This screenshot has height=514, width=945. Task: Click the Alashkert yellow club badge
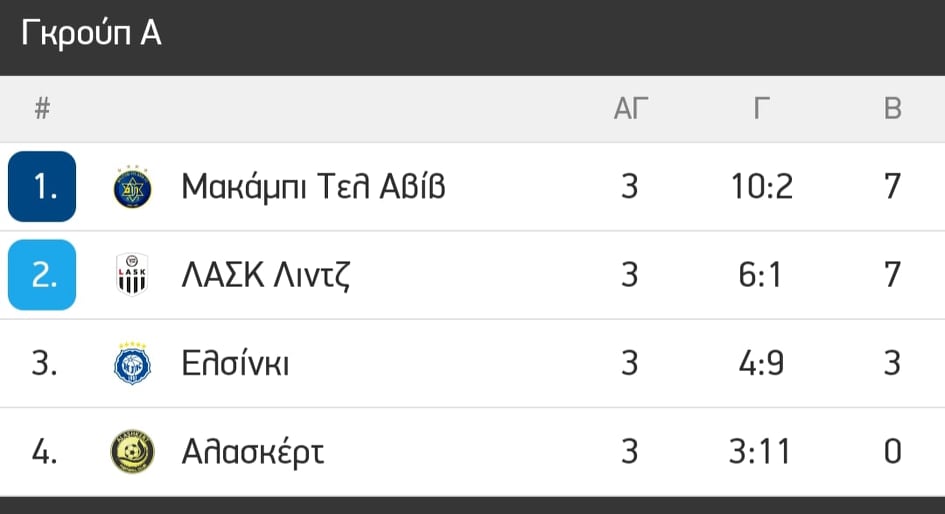tap(133, 451)
